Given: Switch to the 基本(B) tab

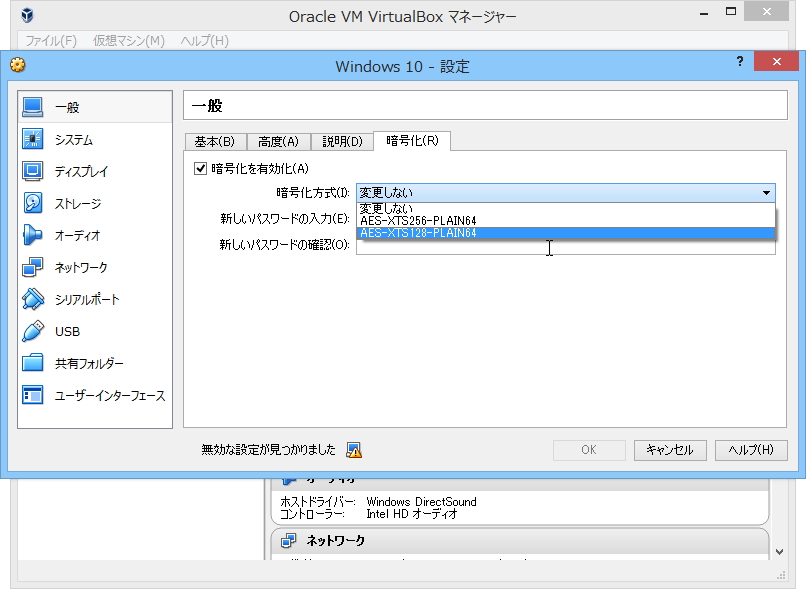Looking at the screenshot, I should click(x=215, y=141).
